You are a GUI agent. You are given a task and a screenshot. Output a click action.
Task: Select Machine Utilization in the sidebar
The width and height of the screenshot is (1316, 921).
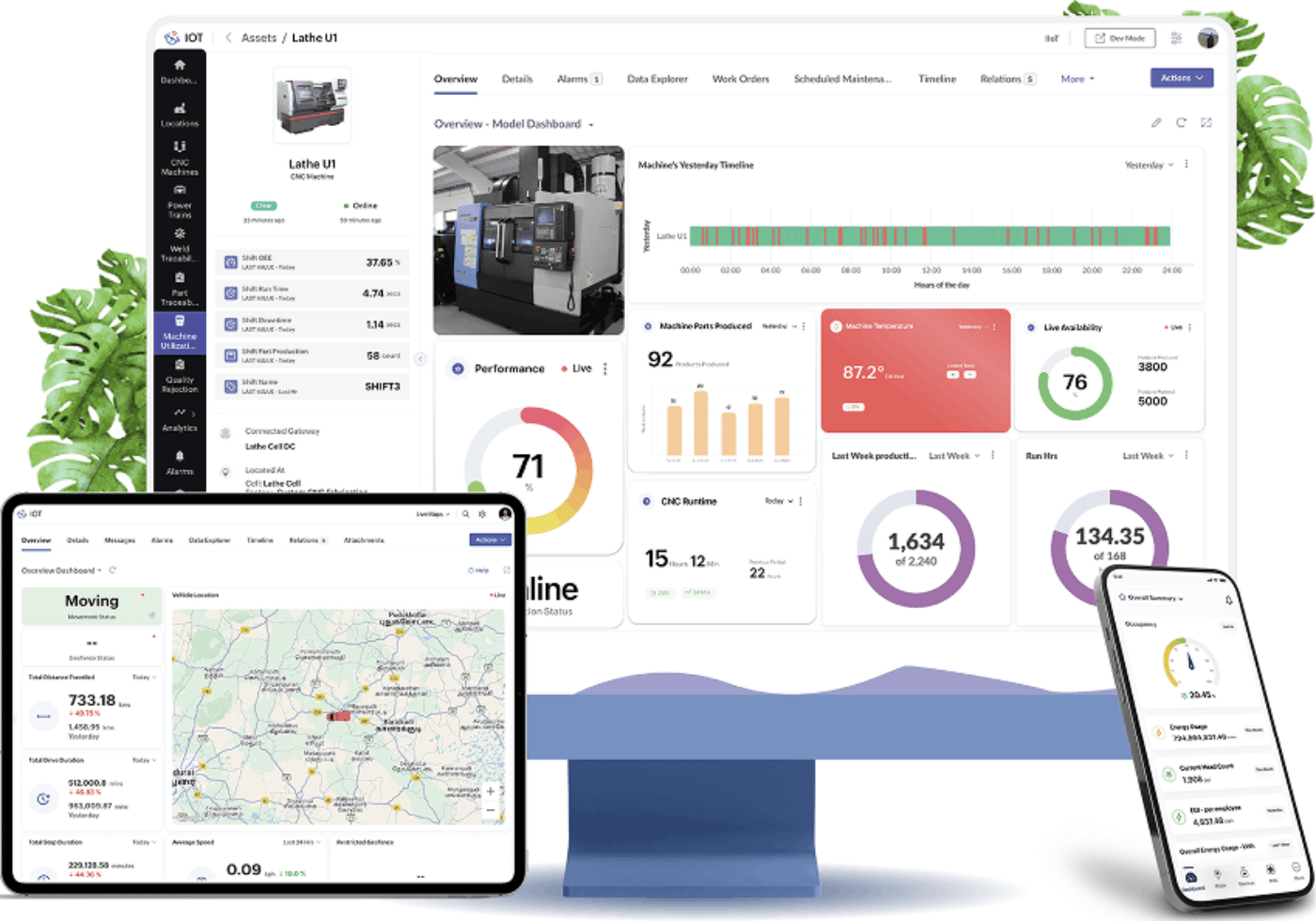[180, 333]
